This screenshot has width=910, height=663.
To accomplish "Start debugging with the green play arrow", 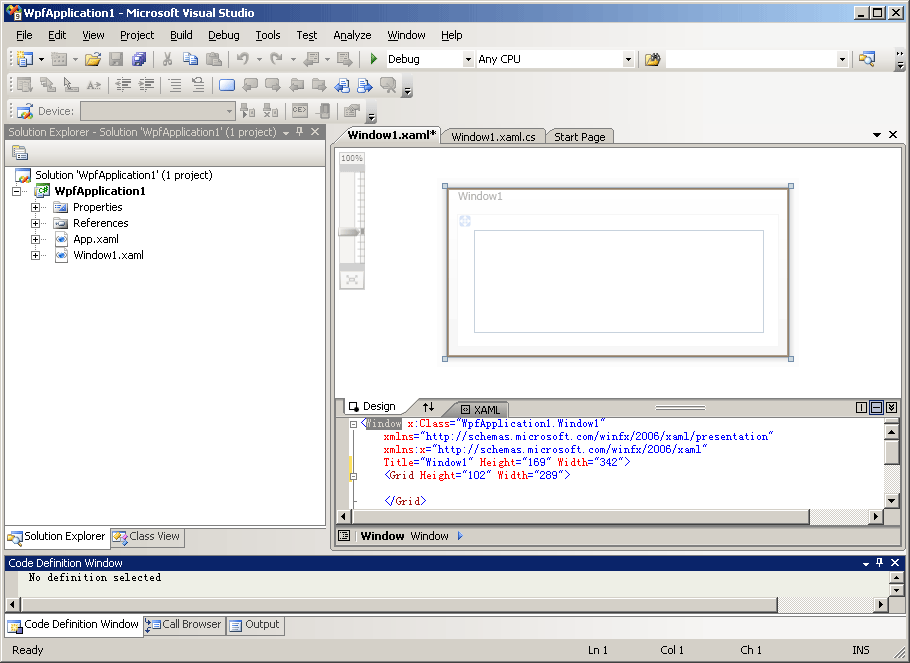I will click(x=374, y=59).
